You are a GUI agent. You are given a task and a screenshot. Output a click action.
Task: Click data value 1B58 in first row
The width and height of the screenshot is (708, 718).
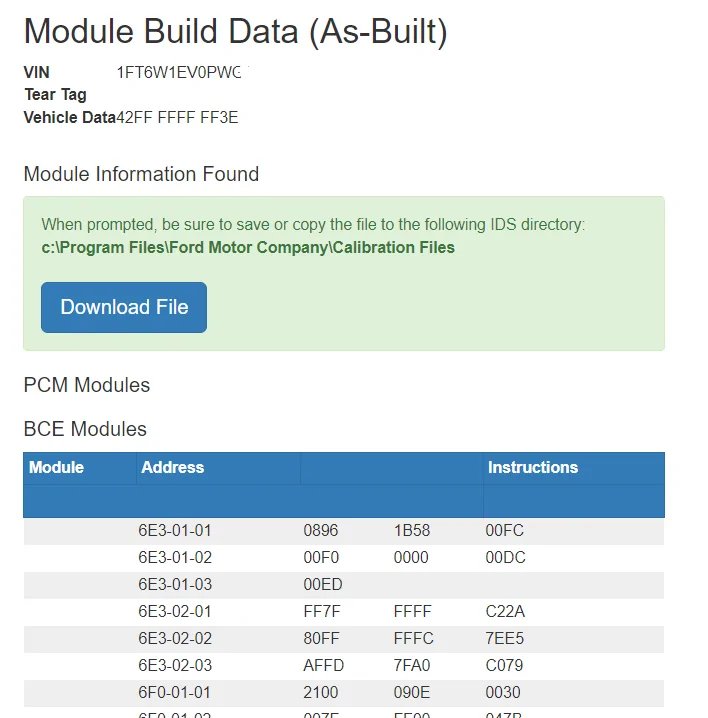[412, 530]
